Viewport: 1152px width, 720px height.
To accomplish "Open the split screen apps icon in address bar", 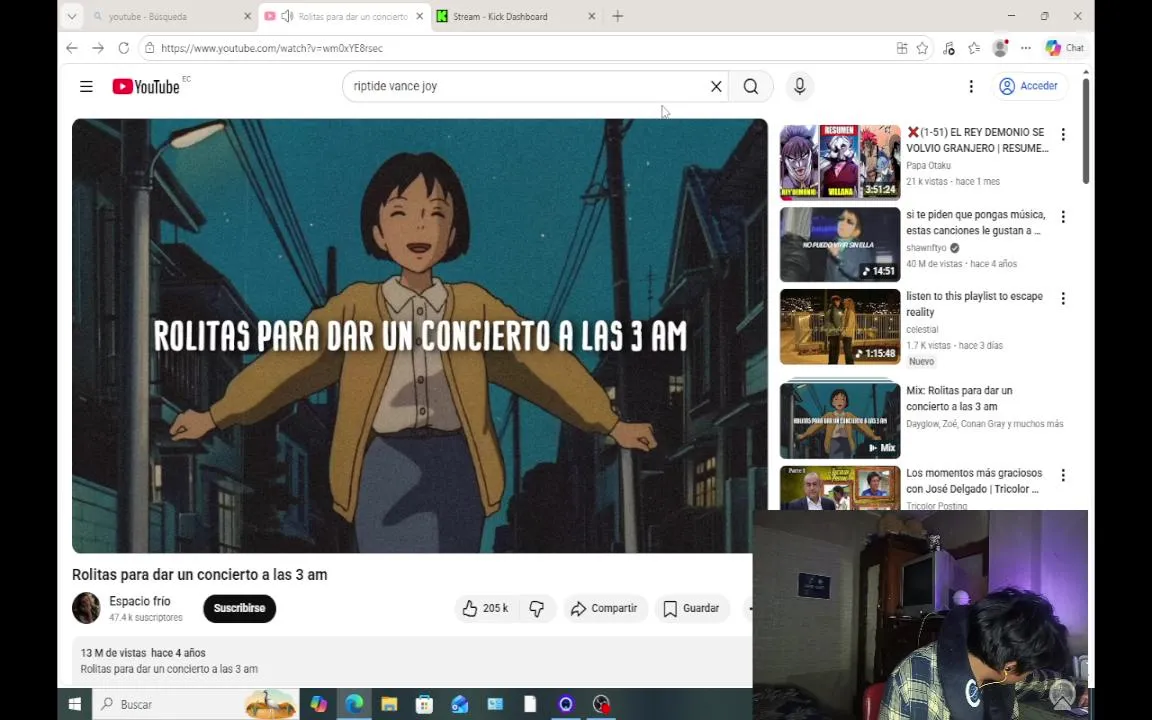I will (x=901, y=48).
